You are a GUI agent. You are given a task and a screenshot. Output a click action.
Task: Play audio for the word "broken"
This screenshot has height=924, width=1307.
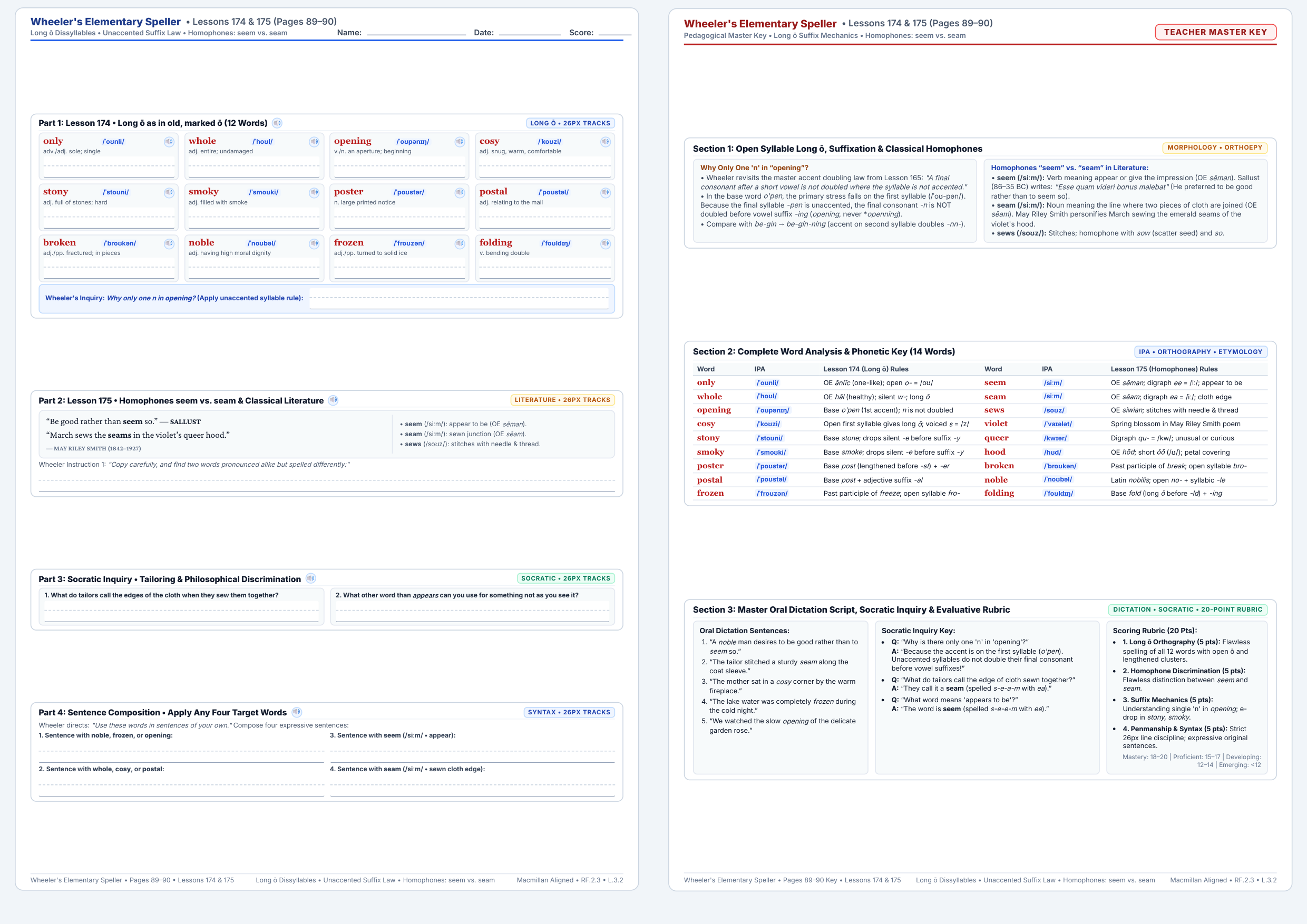click(169, 243)
